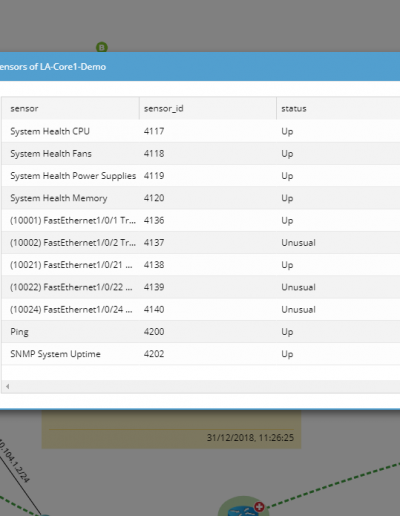The height and width of the screenshot is (516, 400).
Task: Click the Sensors of LA-Core1-Demo title bar
Action: pyautogui.click(x=200, y=66)
